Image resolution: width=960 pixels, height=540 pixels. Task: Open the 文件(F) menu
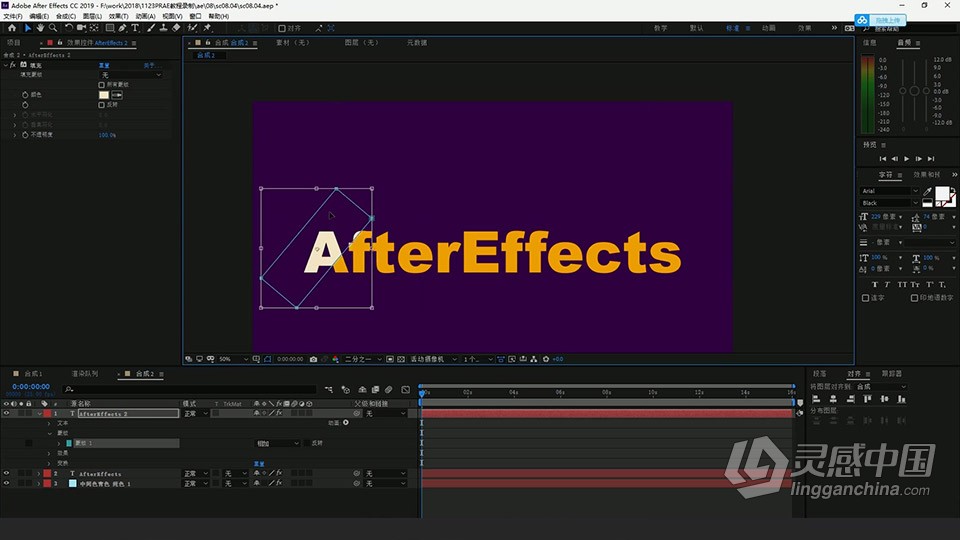click(x=13, y=16)
